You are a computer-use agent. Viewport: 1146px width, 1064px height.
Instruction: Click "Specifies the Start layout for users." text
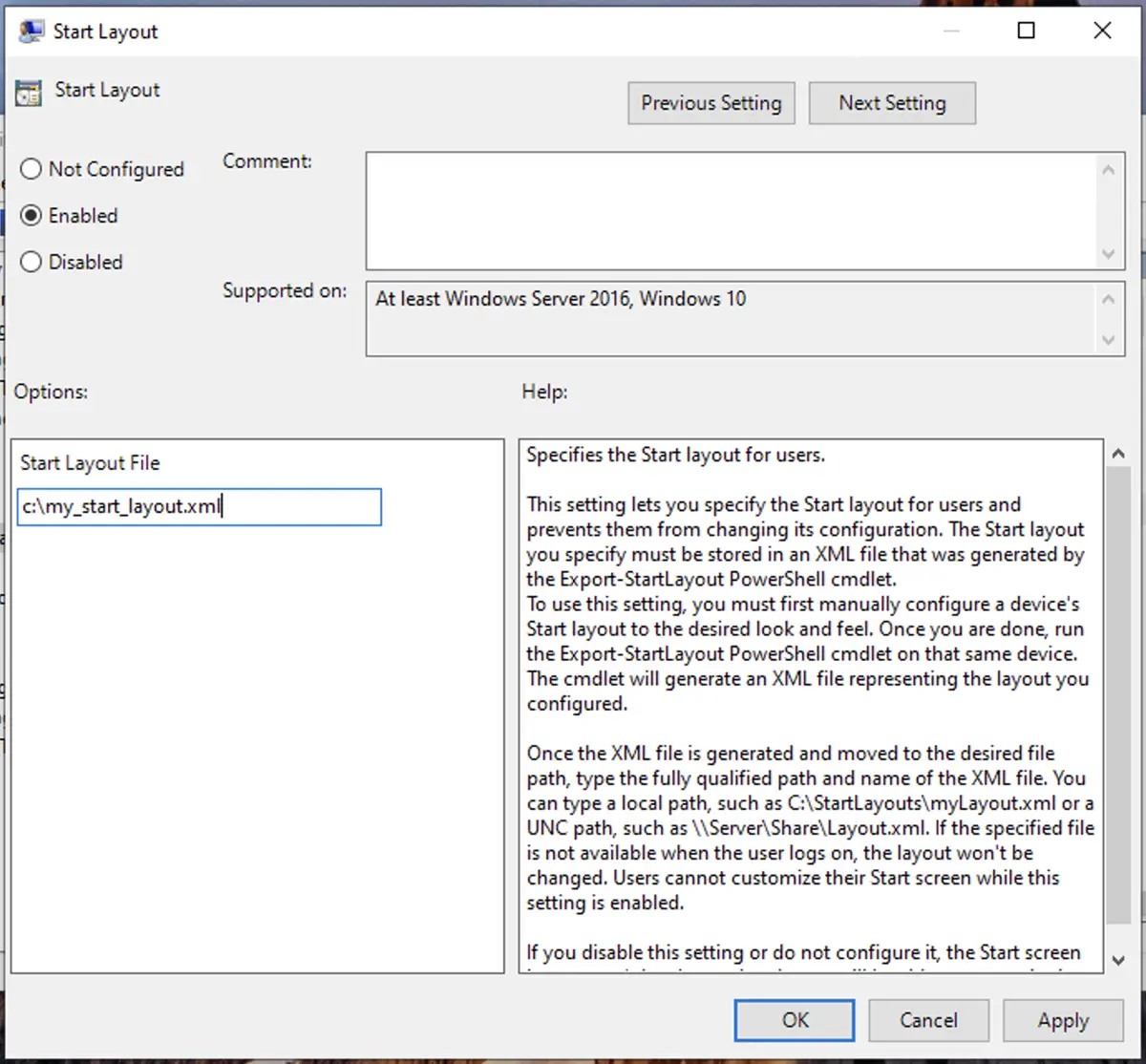pyautogui.click(x=675, y=456)
